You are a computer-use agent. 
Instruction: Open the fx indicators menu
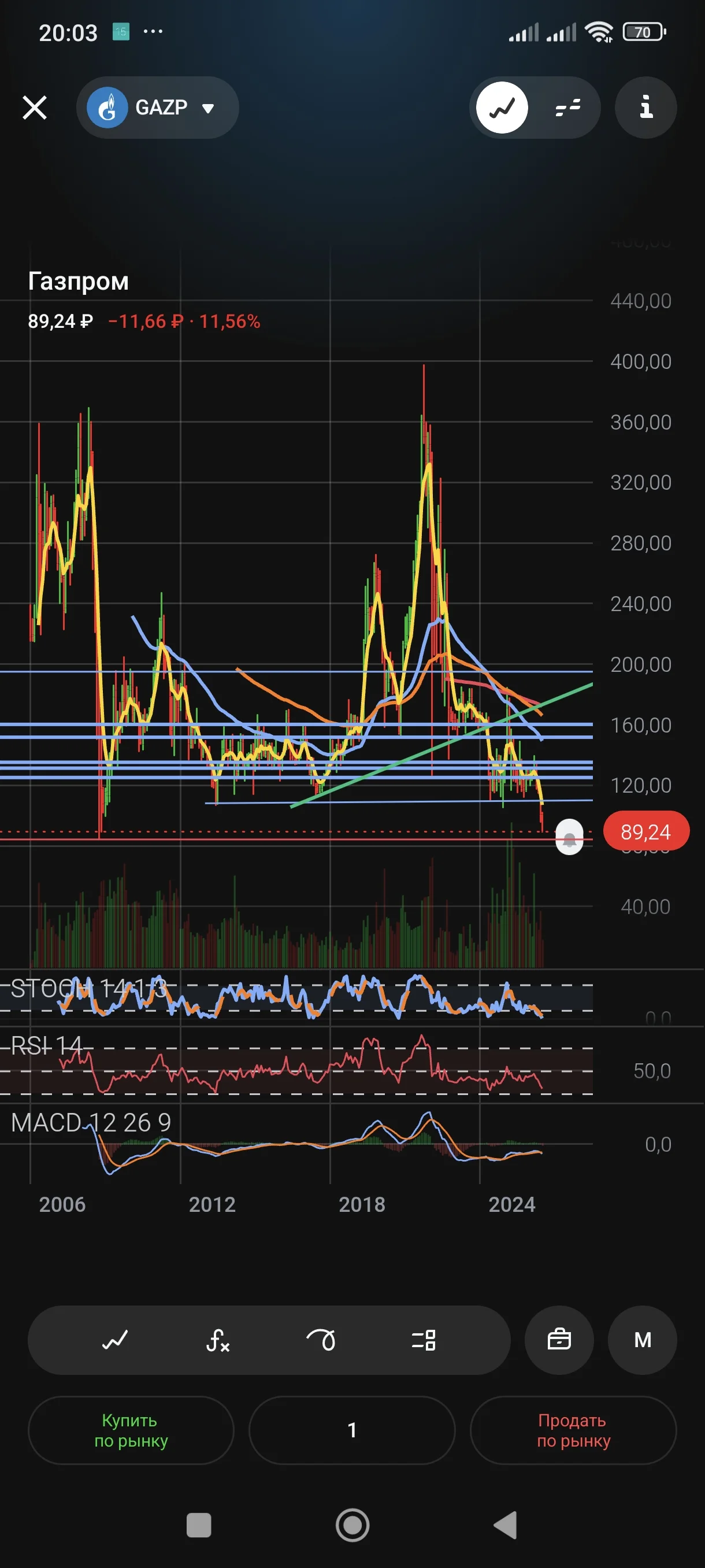pyautogui.click(x=218, y=1340)
